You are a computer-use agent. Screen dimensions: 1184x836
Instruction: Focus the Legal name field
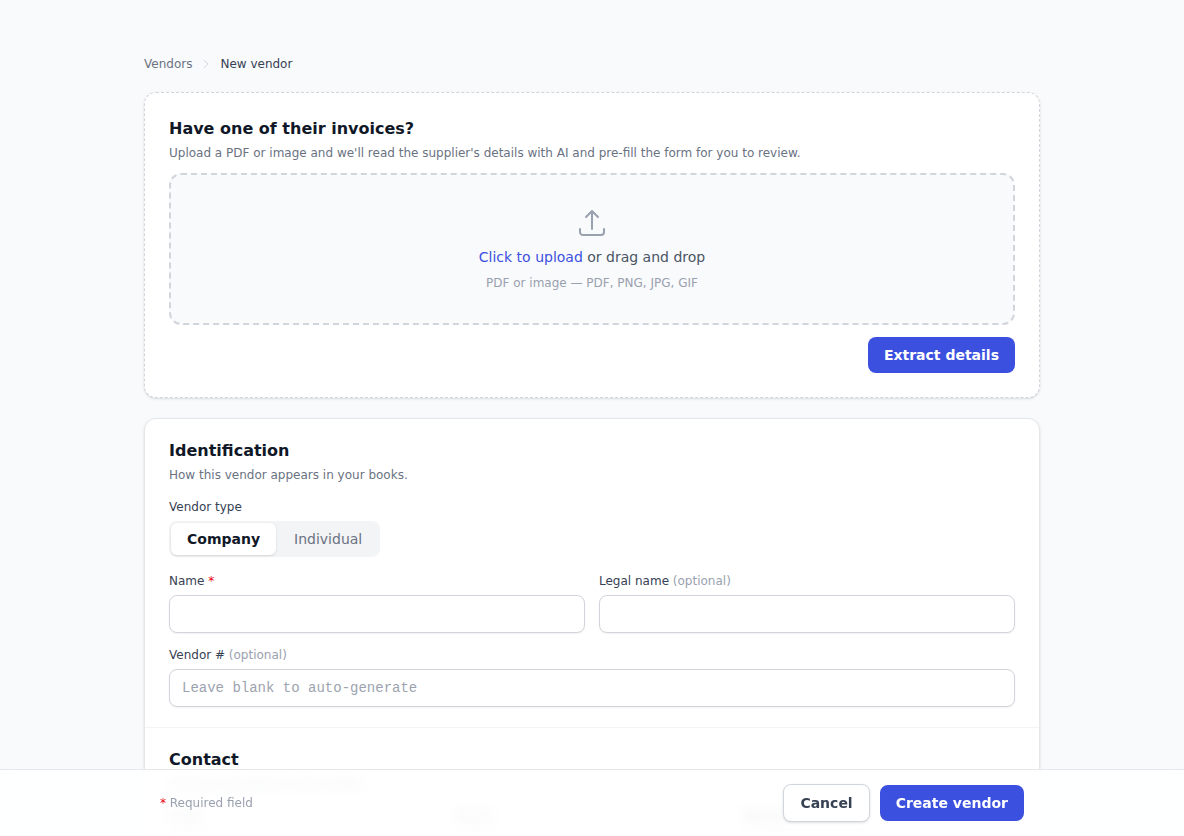click(806, 614)
